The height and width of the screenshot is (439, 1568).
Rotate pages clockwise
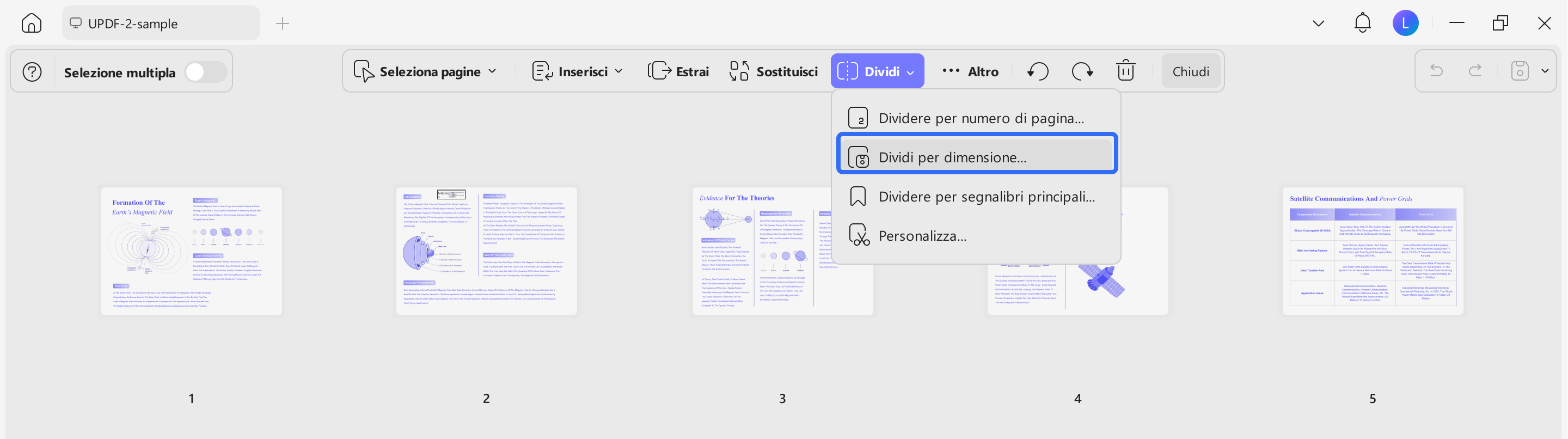point(1082,71)
